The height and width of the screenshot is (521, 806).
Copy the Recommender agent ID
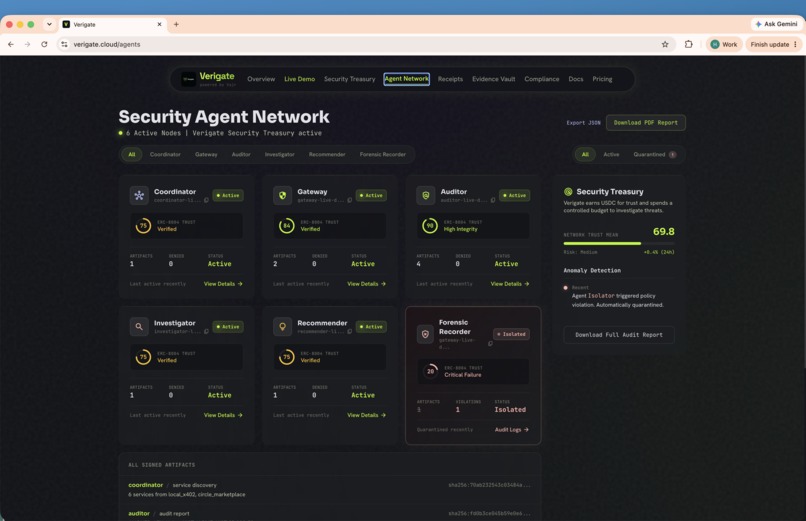[x=350, y=331]
